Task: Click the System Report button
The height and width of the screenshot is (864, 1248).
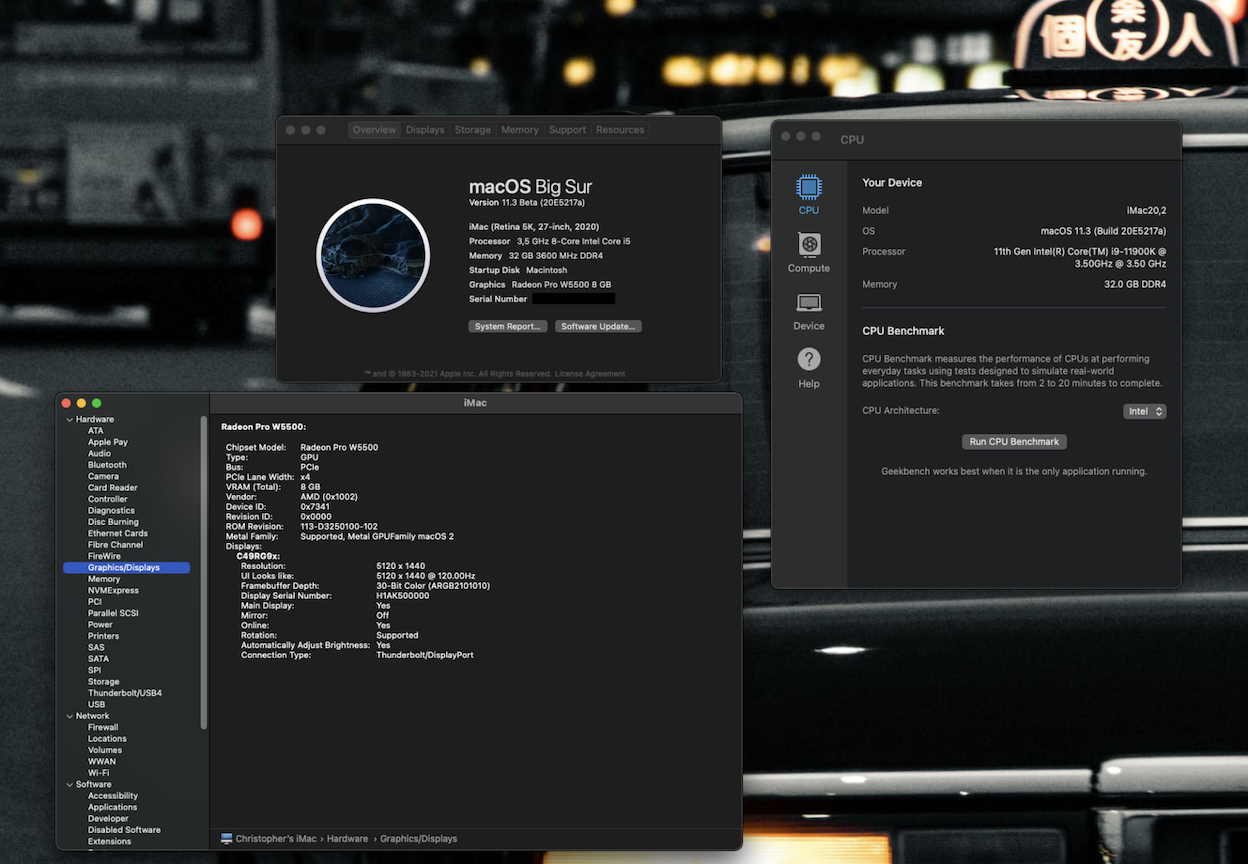Action: pos(508,326)
